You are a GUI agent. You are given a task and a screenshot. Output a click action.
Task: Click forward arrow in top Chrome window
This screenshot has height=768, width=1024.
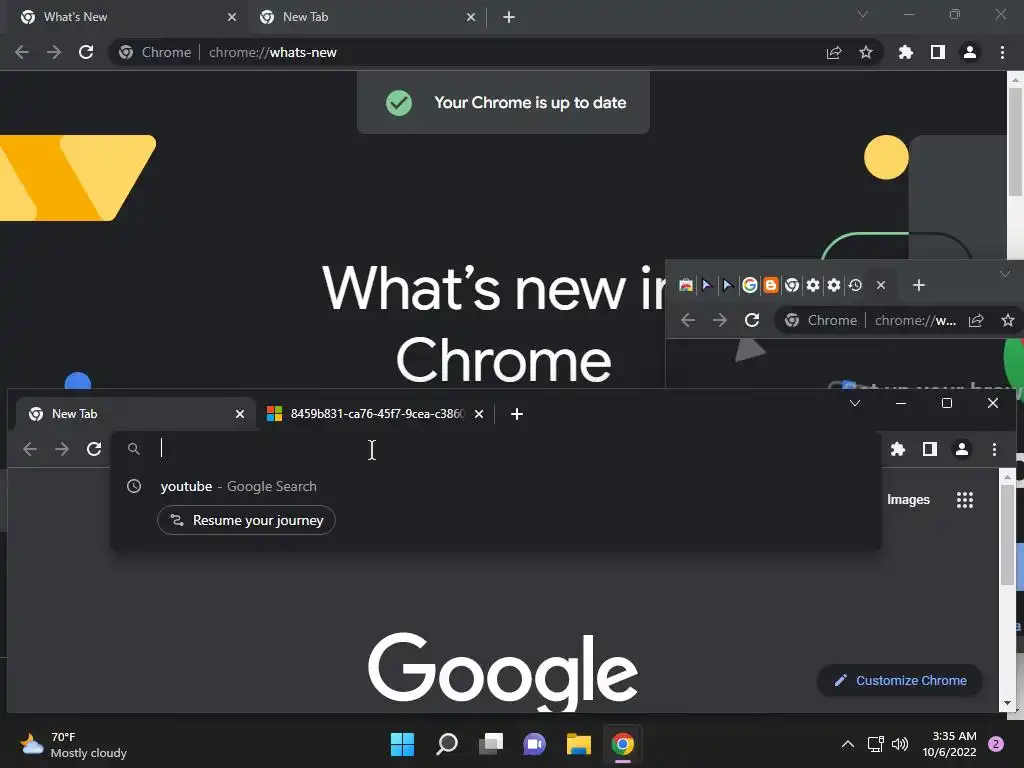coord(54,52)
